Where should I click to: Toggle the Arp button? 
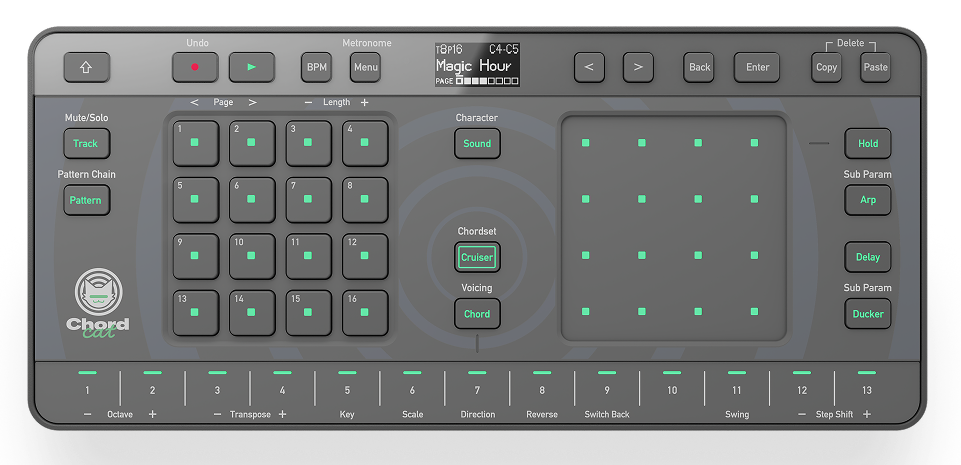[x=867, y=200]
